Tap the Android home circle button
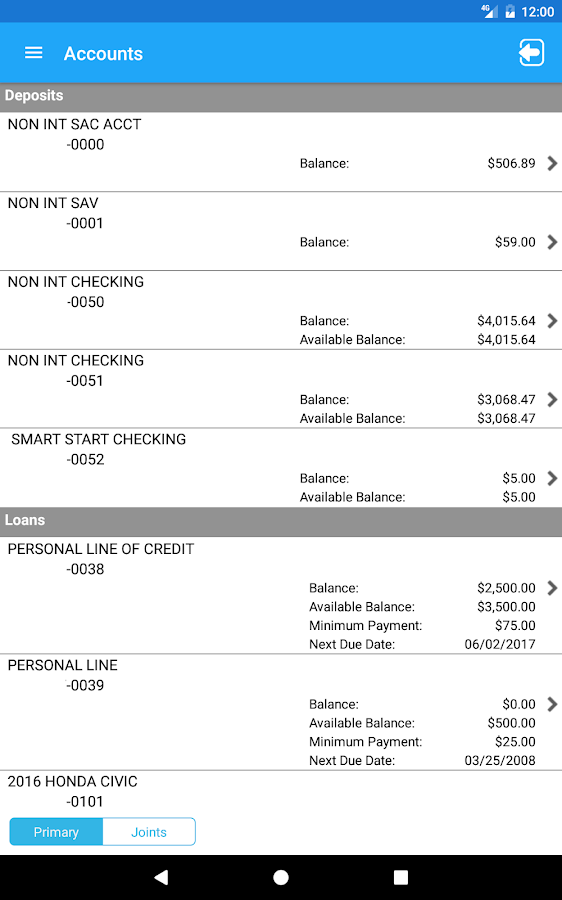 click(281, 877)
